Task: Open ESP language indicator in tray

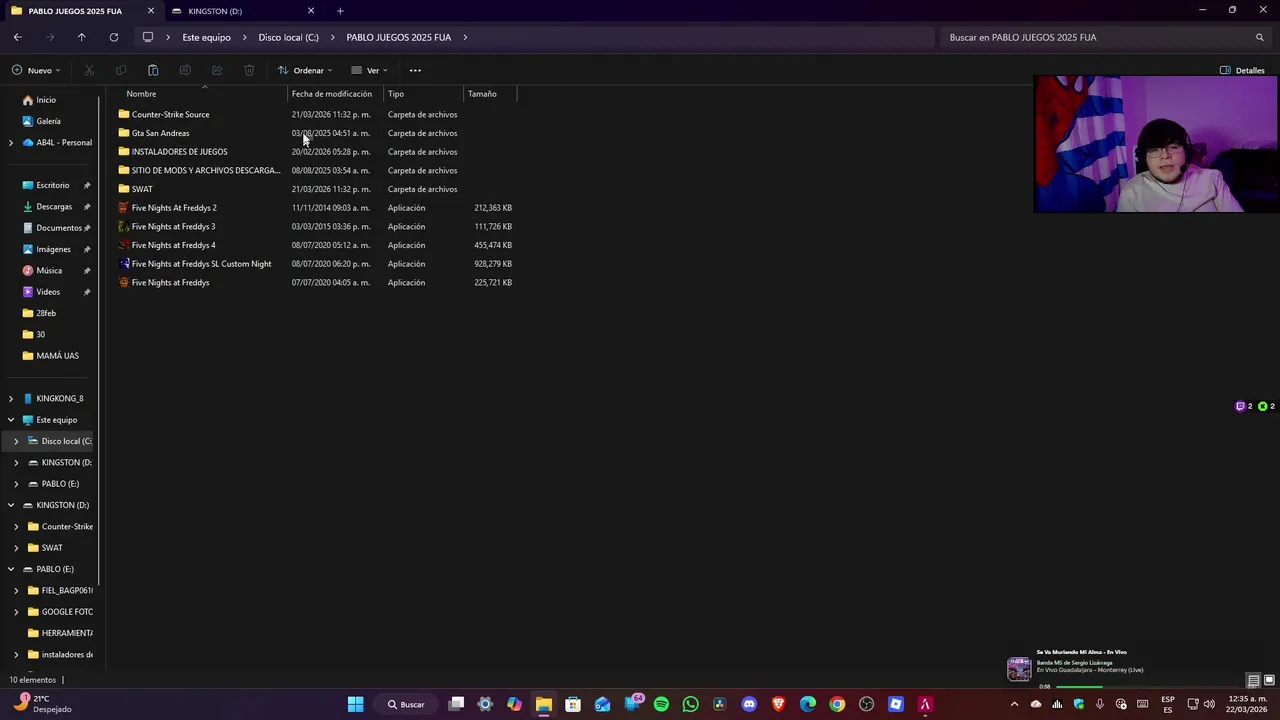Action: [1168, 704]
